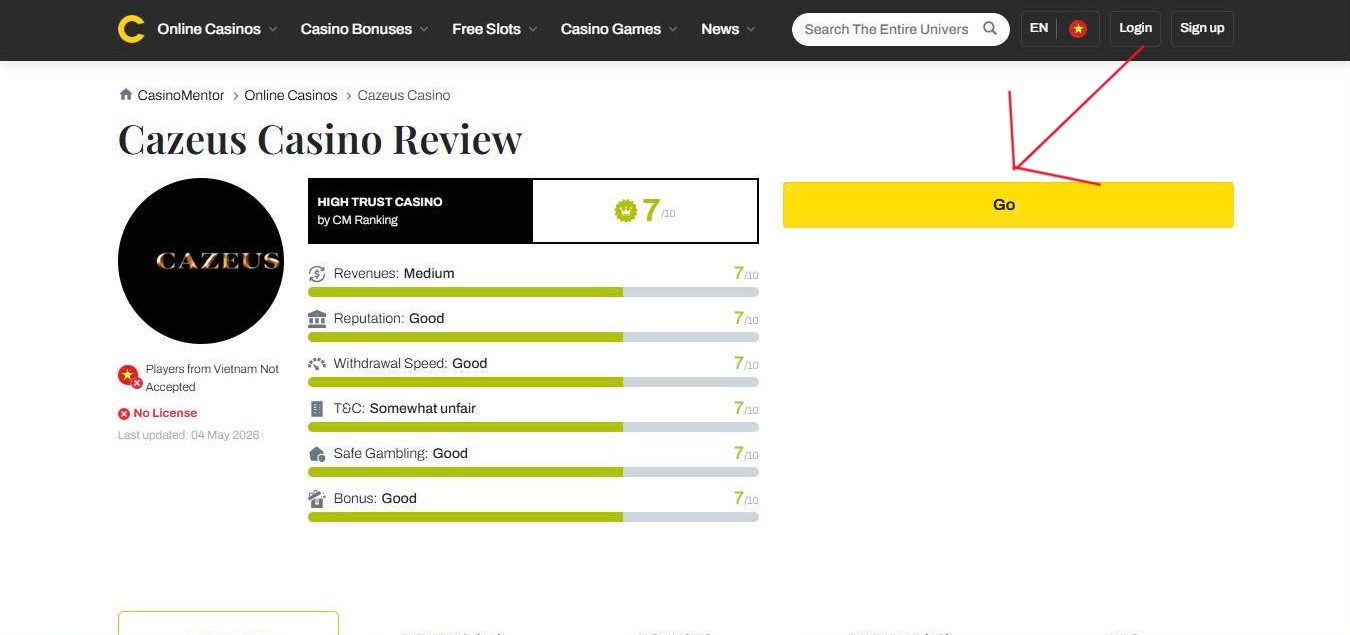Click the Vietnam not accepted flag icon
This screenshot has height=635, width=1350.
129,376
